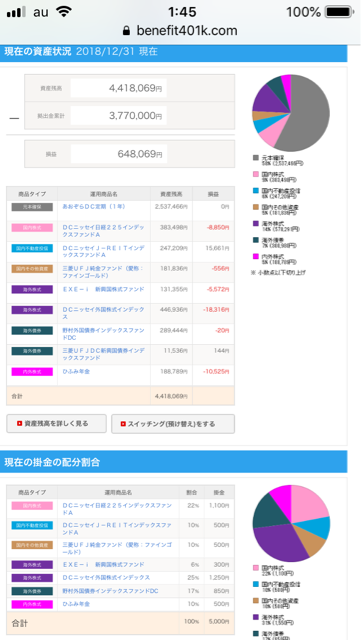361x640 pixels.
Task: Open ＥＸＥ－ｉ link in contribution allocation table
Action: point(103,564)
